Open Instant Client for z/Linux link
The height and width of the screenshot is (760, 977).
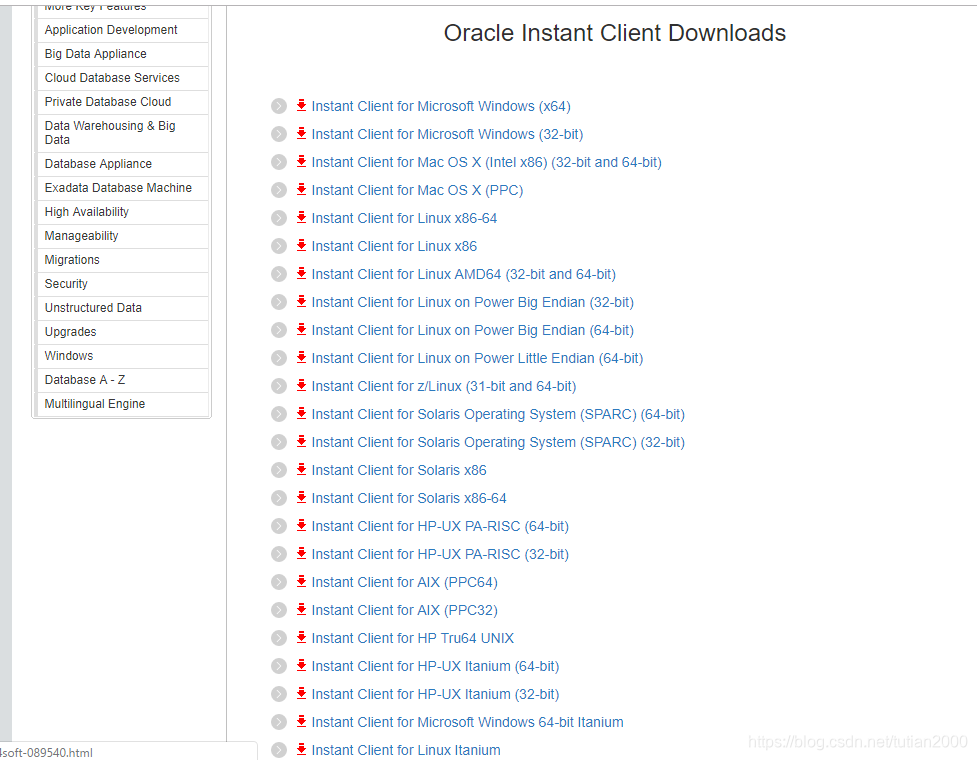(x=444, y=387)
